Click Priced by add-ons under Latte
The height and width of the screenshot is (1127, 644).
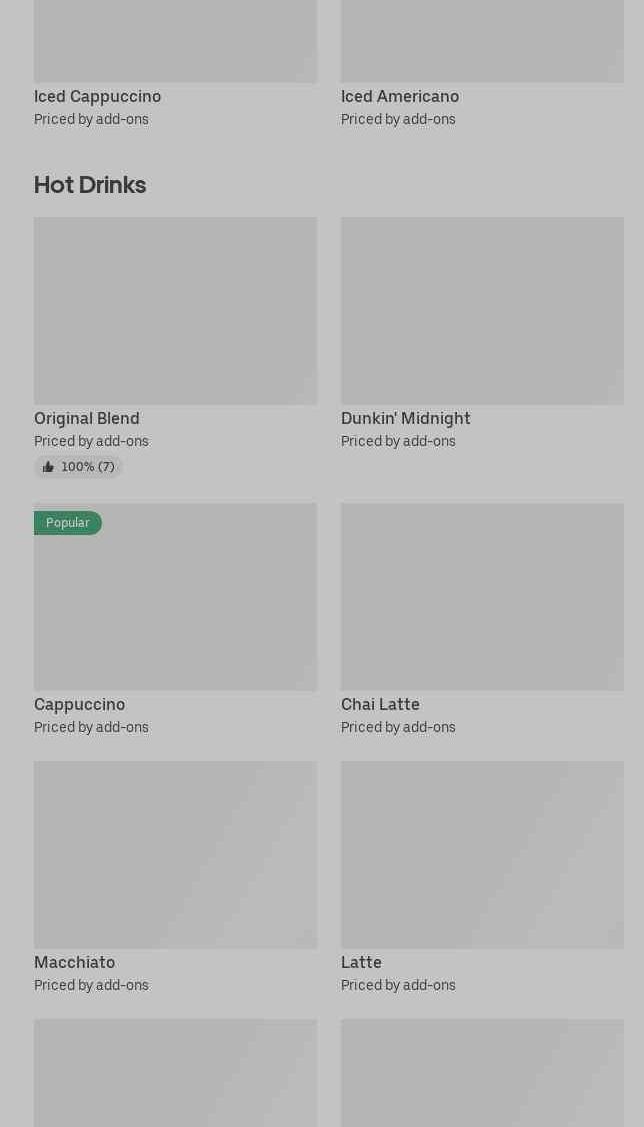(398, 985)
